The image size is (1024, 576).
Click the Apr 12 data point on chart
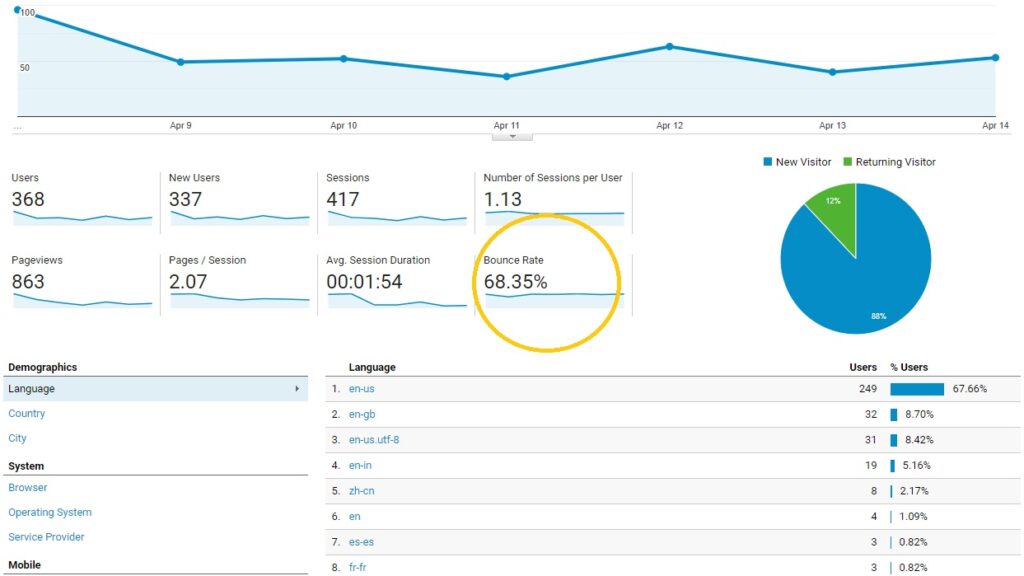tap(670, 46)
